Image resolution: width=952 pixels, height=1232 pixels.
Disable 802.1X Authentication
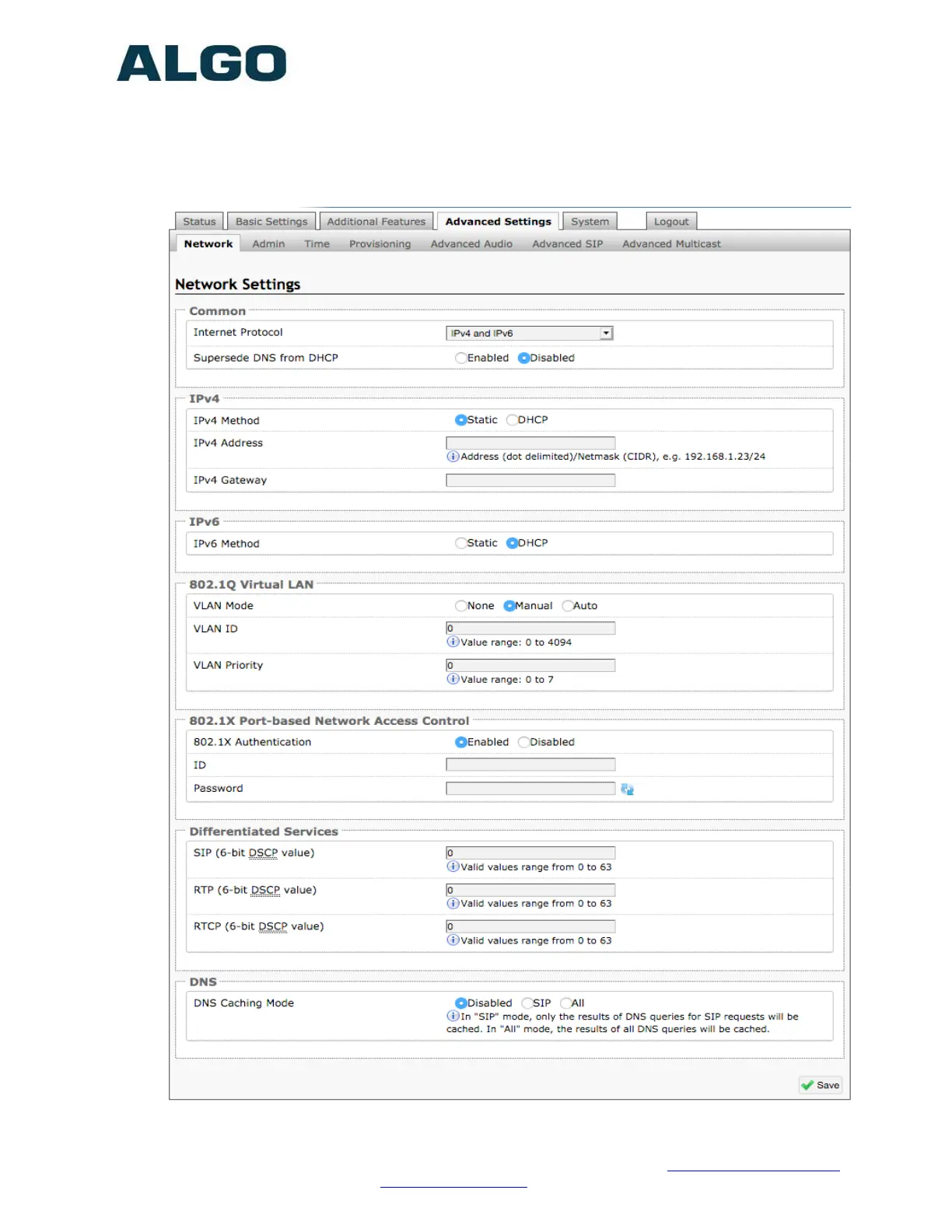[x=523, y=742]
